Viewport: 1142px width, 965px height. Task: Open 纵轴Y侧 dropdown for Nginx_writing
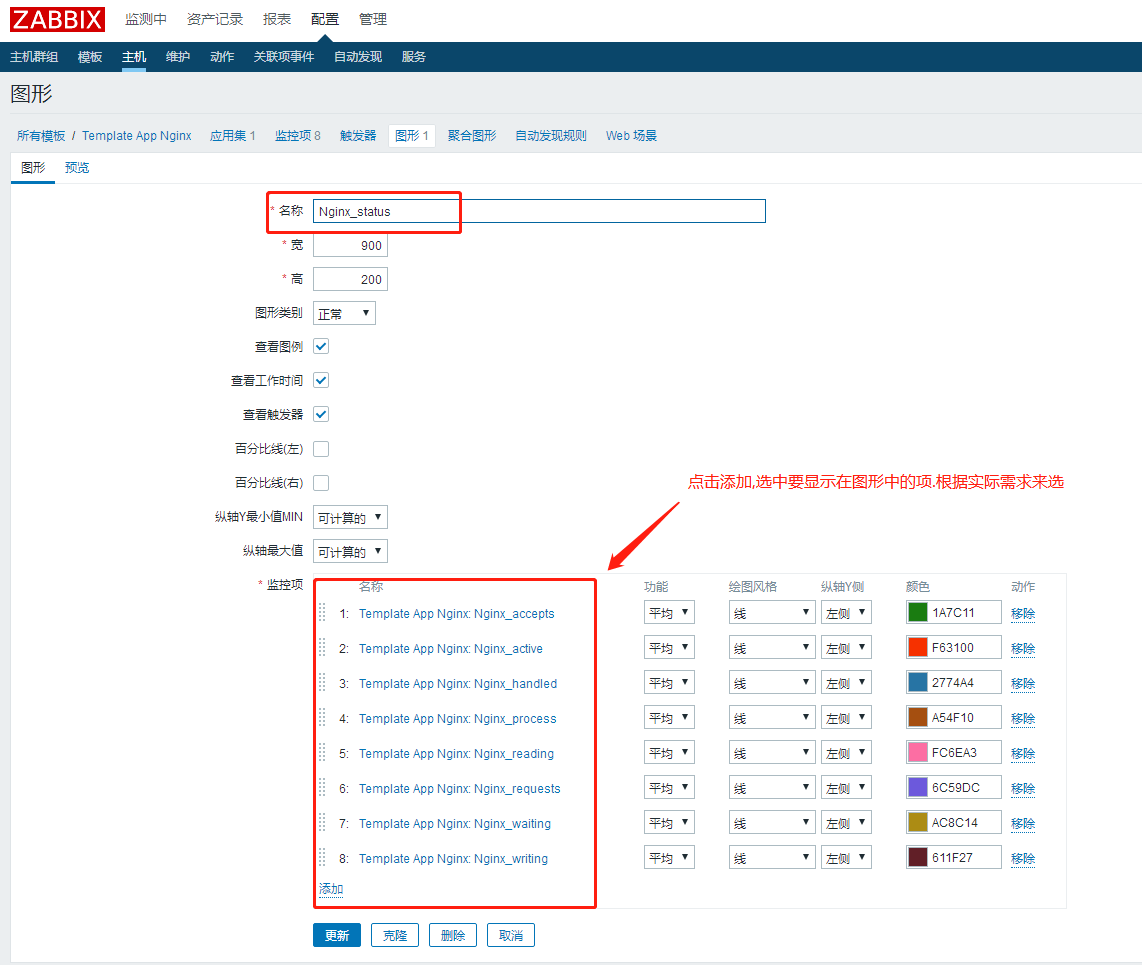tap(846, 857)
